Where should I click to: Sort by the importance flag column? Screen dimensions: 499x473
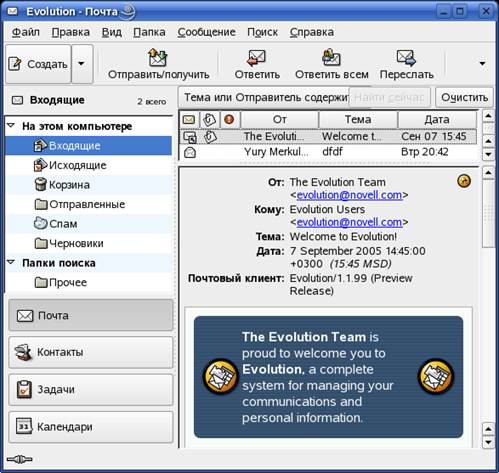tap(229, 119)
